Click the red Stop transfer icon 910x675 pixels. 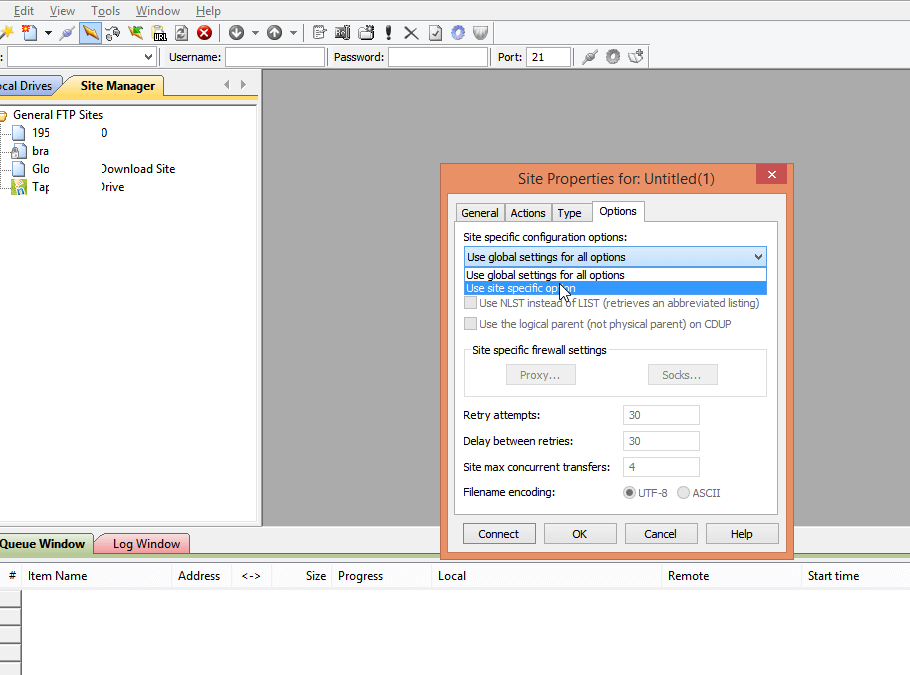pyautogui.click(x=204, y=33)
